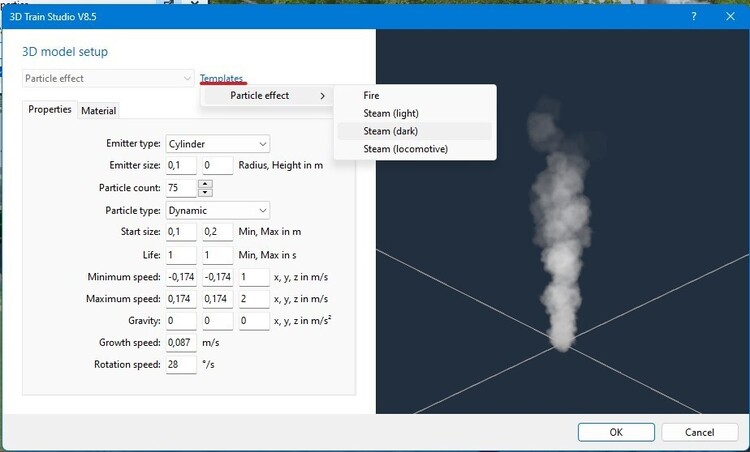Expand the Particle effect submenu

coord(267,96)
